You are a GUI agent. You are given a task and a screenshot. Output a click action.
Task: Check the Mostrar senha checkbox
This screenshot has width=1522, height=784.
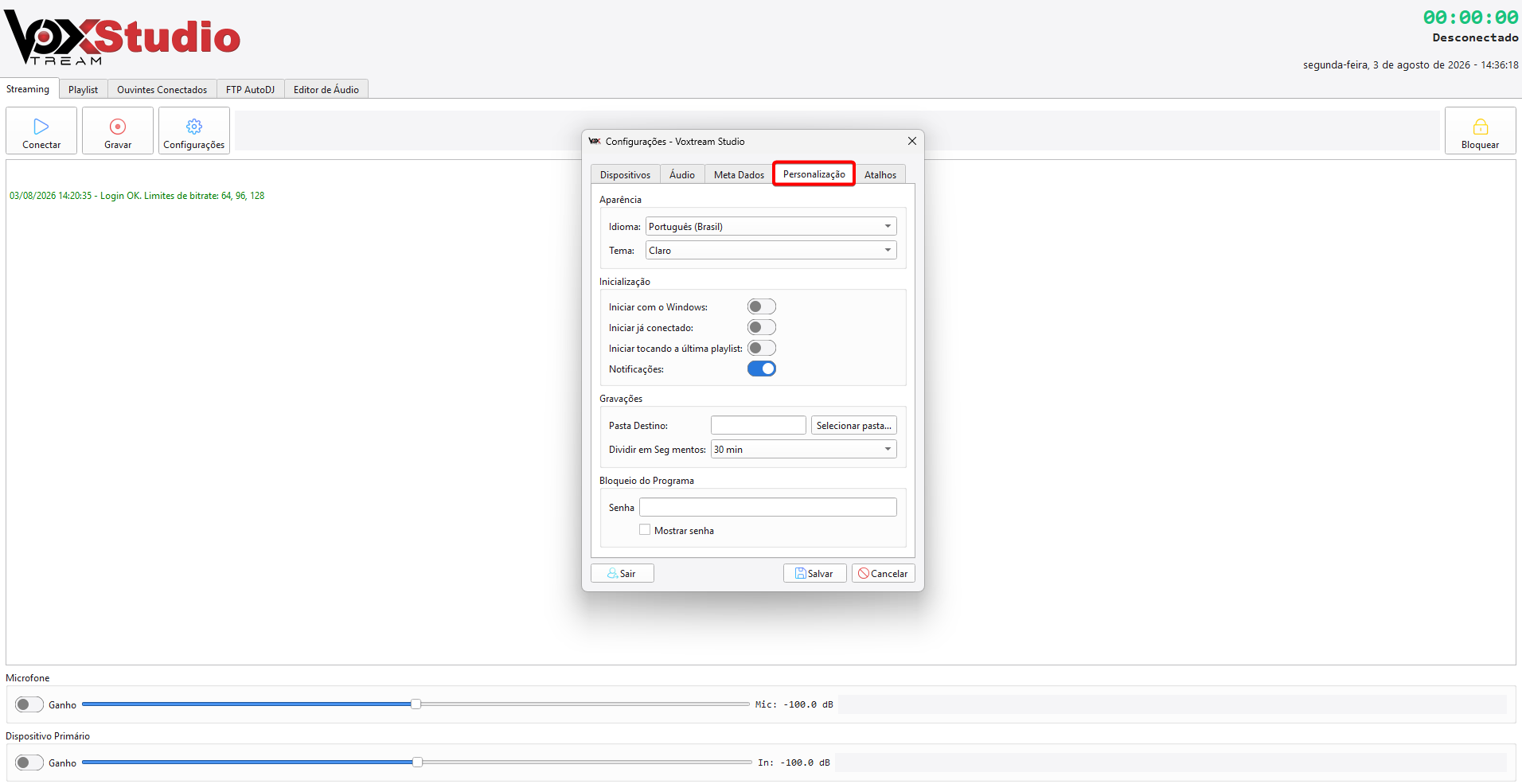[645, 529]
